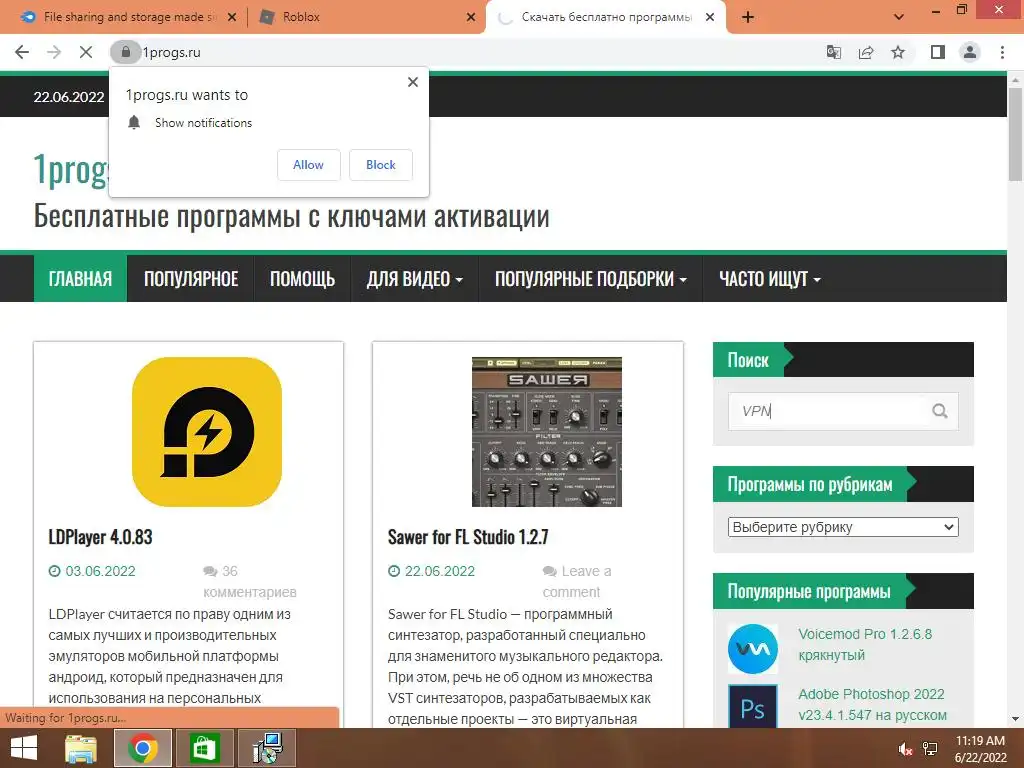The width and height of the screenshot is (1024, 768).
Task: Click the 03.06.2022 date link
Action: click(100, 571)
